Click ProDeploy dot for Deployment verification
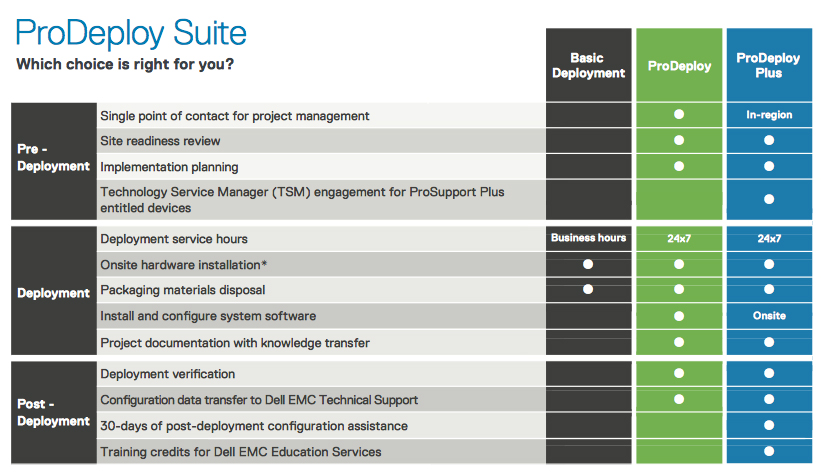Screen dimensions: 821x472 (x=679, y=373)
